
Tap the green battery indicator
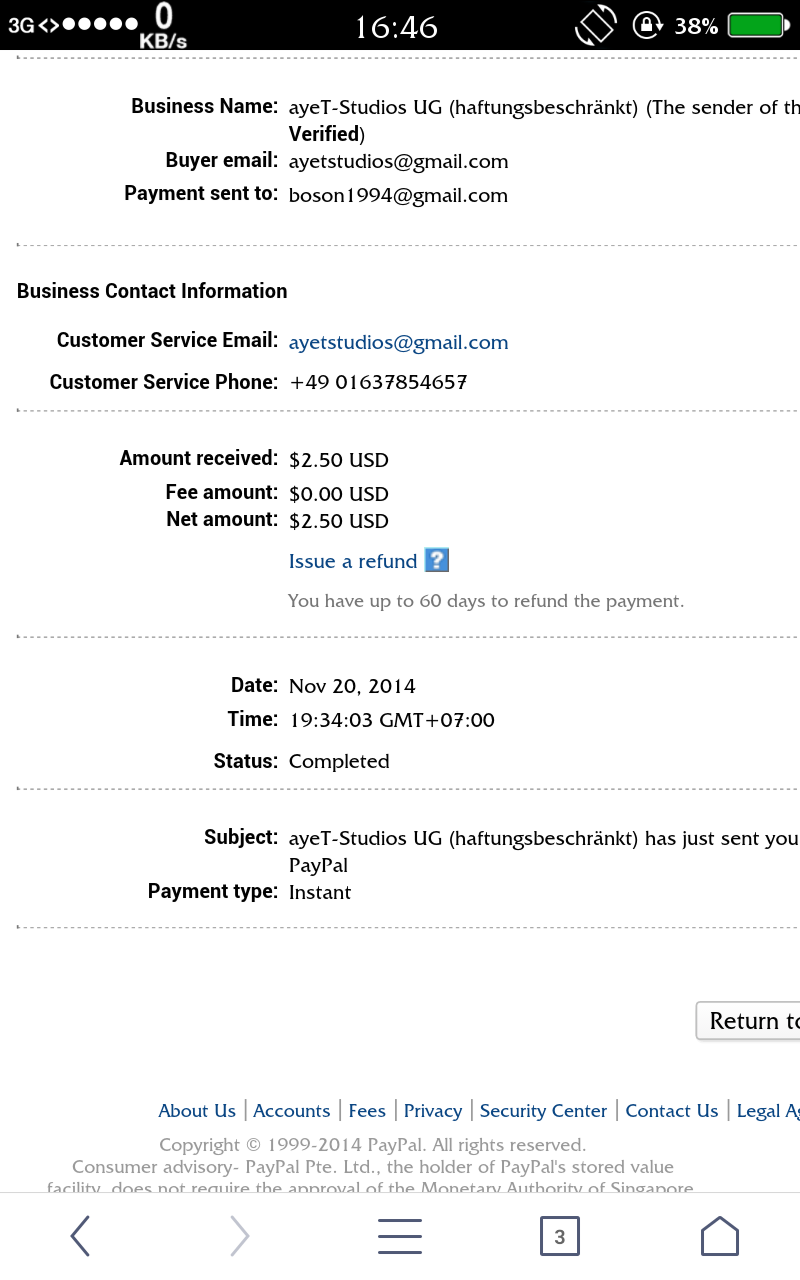[757, 25]
